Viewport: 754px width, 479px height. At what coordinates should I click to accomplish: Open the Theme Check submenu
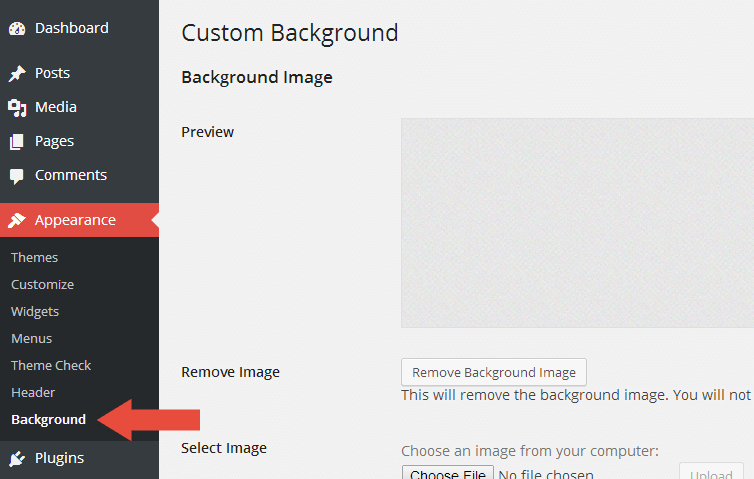(51, 366)
